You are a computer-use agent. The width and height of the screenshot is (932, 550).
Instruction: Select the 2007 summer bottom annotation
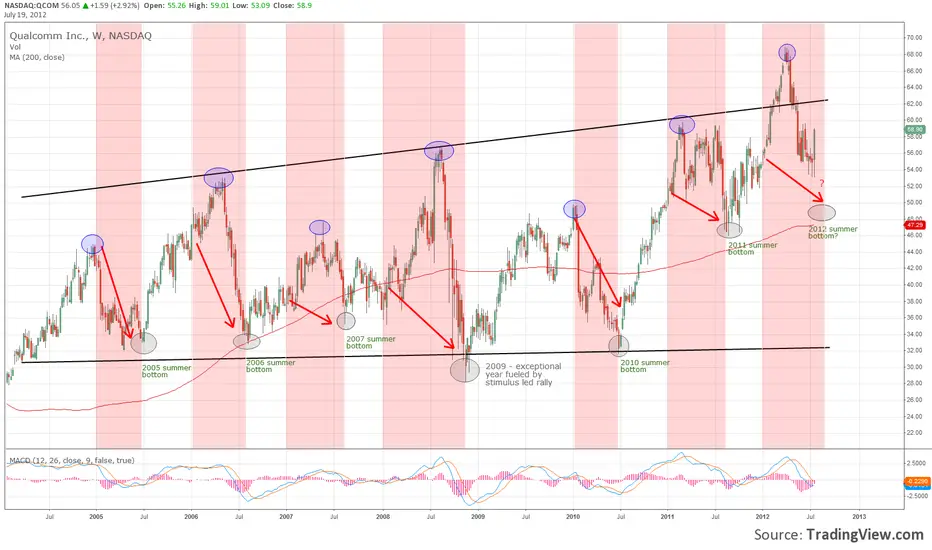point(371,342)
